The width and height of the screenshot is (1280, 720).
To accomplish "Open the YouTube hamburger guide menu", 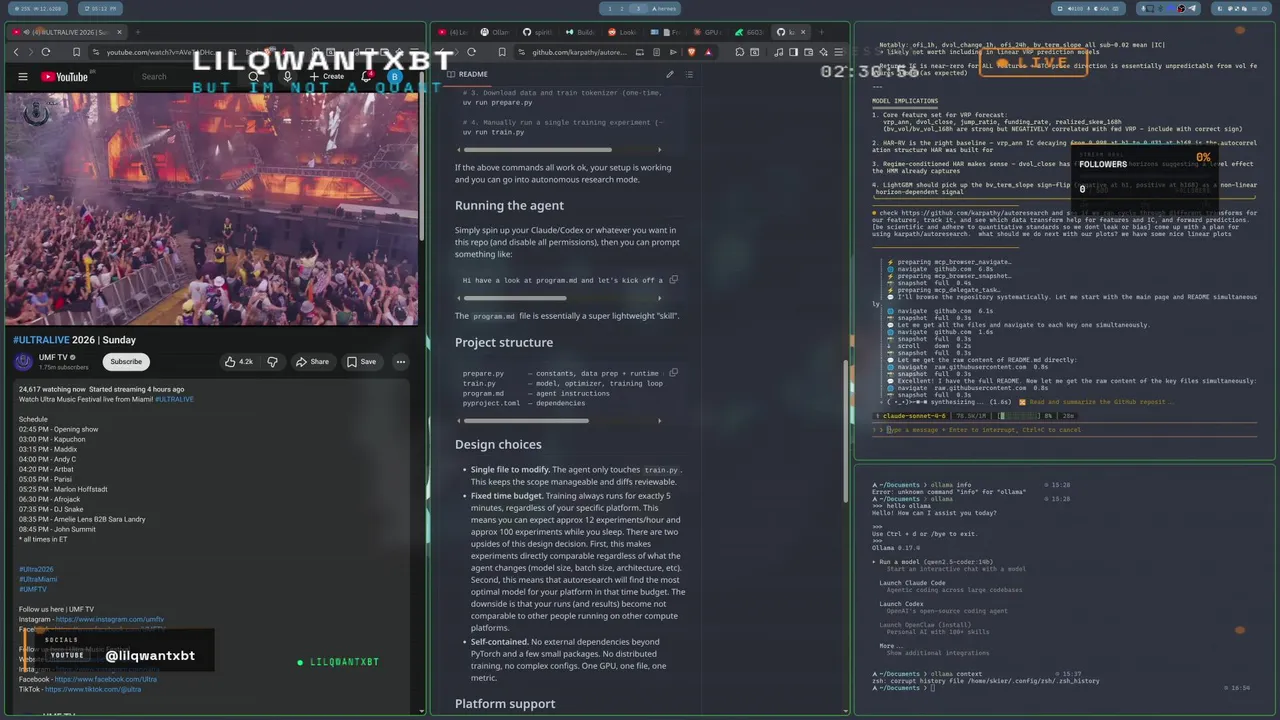I will point(23,77).
